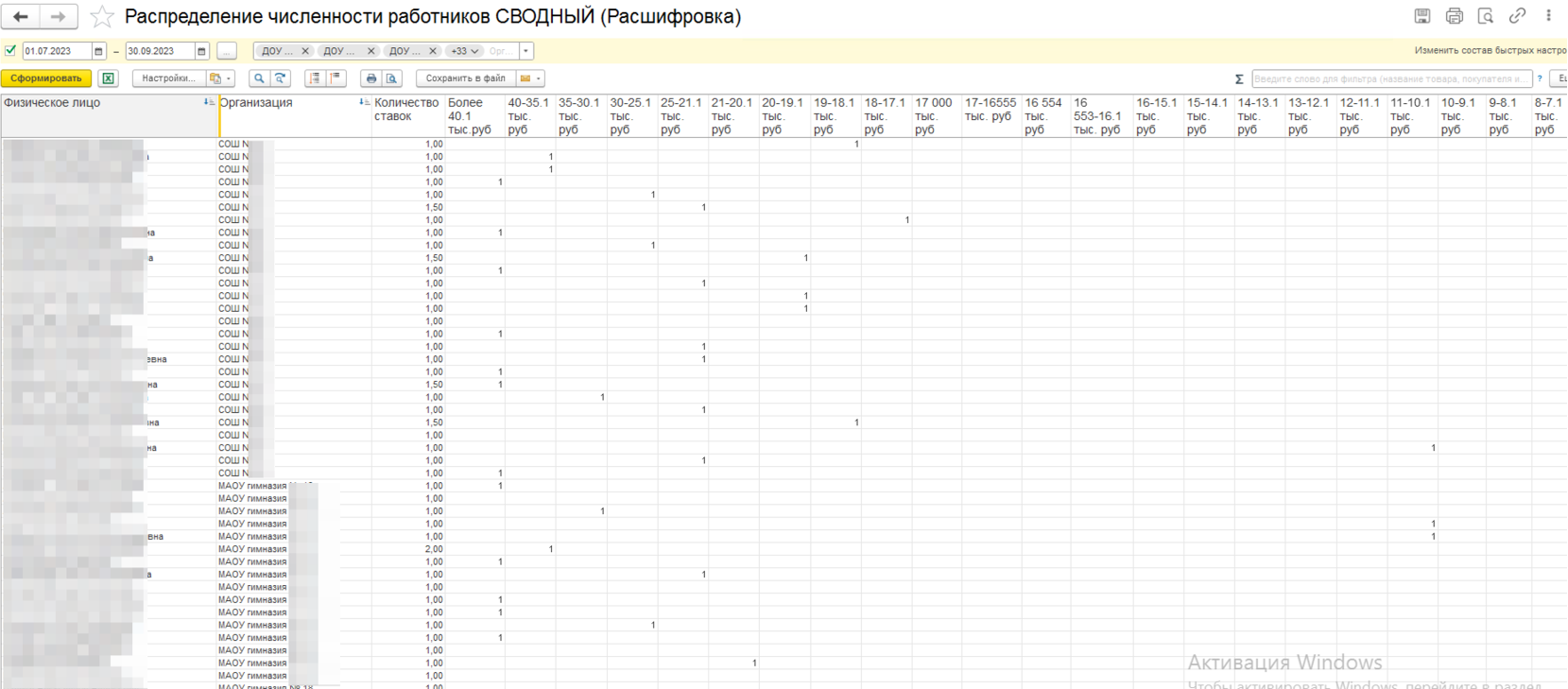Click the magnifier find icon in toolbar
1568x689 pixels.
click(x=259, y=78)
